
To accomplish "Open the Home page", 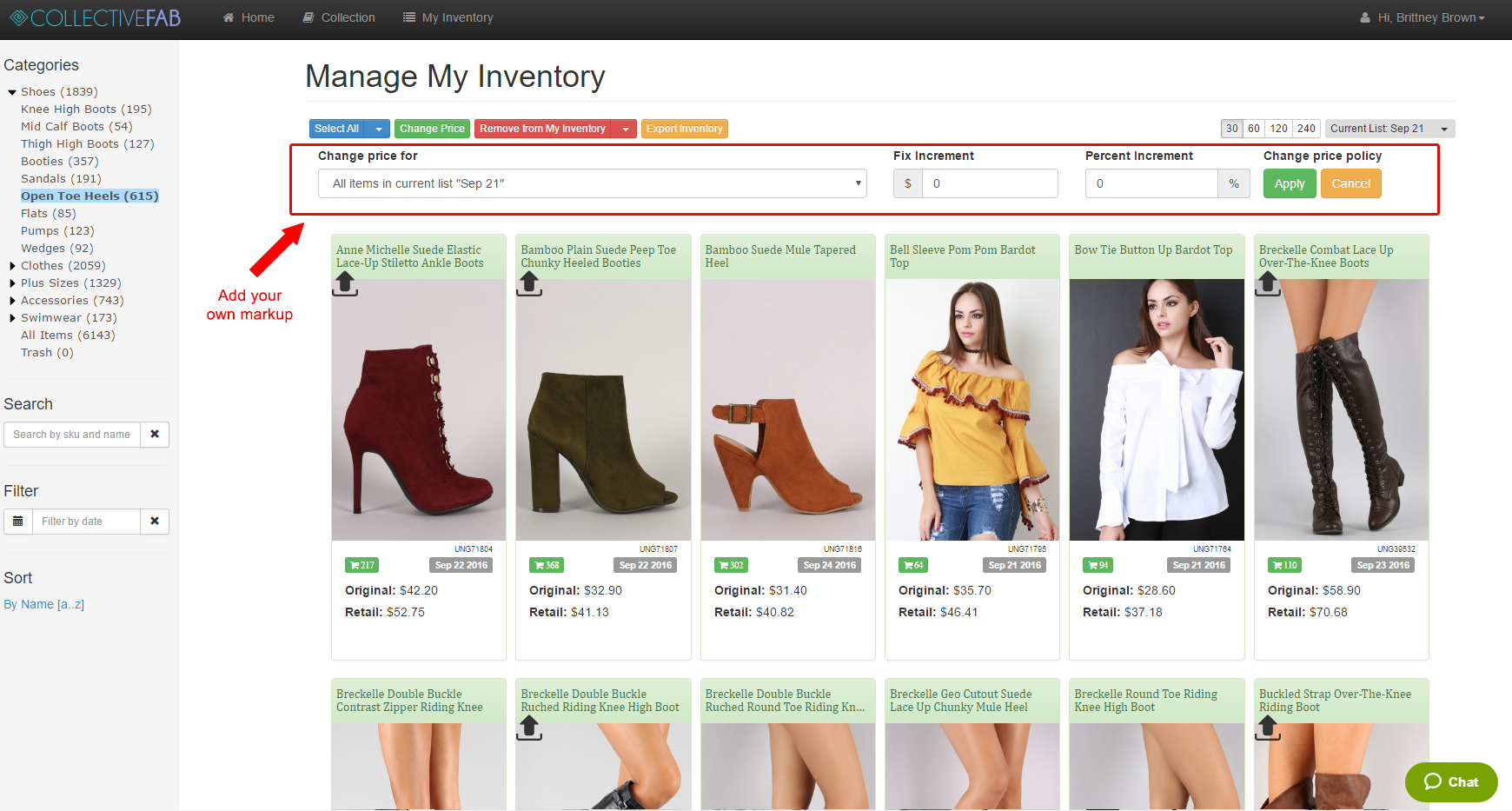I will (x=249, y=17).
